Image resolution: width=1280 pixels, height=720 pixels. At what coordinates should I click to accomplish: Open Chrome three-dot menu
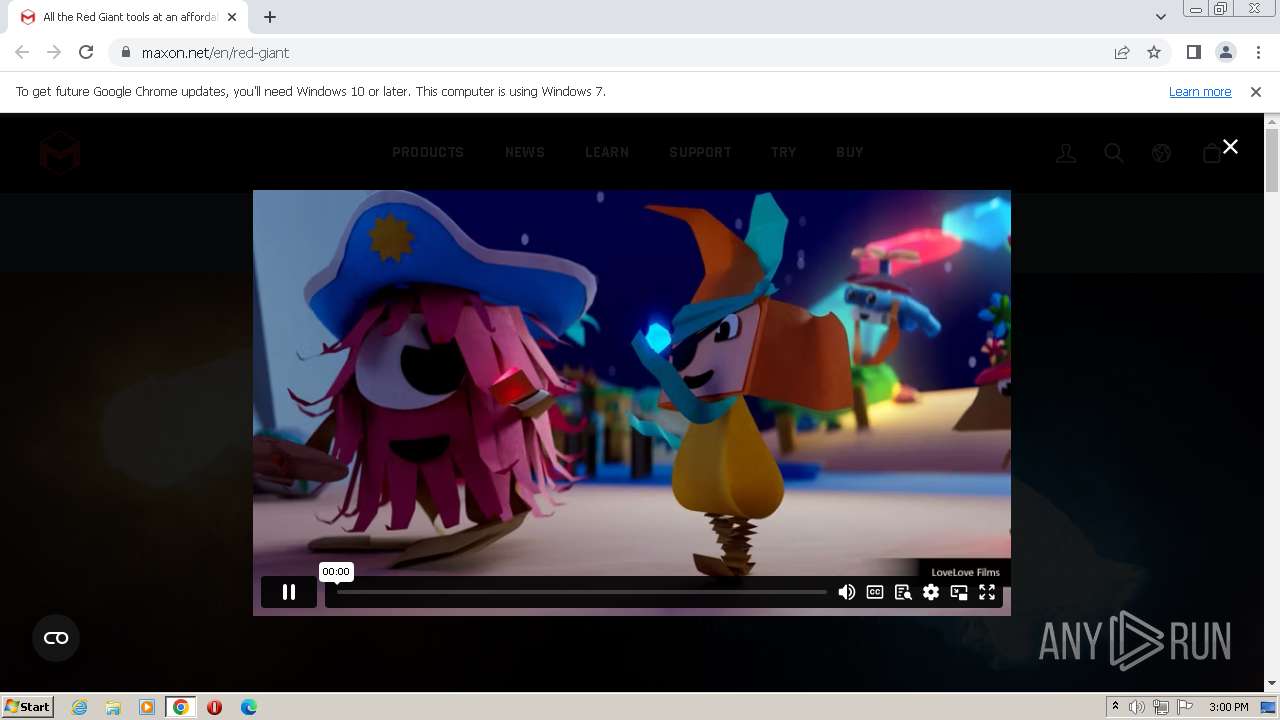[x=1258, y=52]
